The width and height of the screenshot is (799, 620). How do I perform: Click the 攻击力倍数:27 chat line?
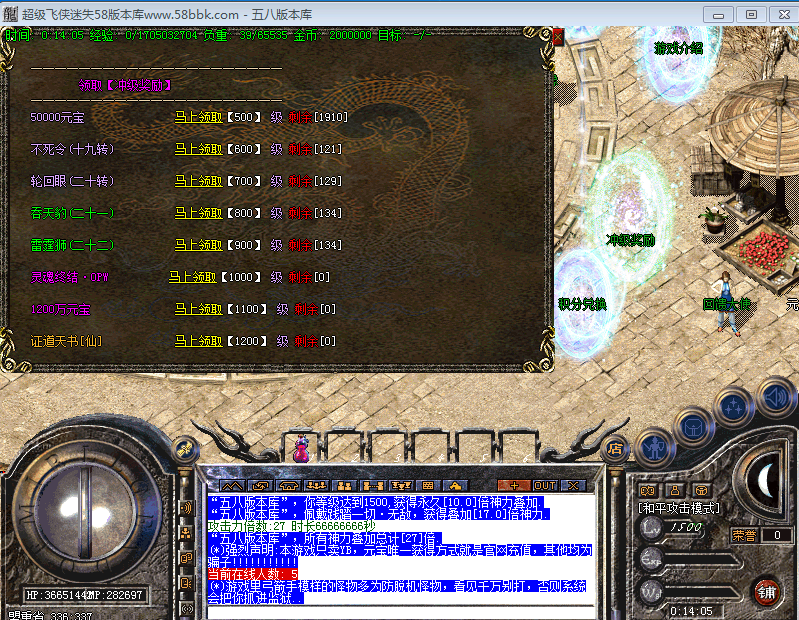291,526
